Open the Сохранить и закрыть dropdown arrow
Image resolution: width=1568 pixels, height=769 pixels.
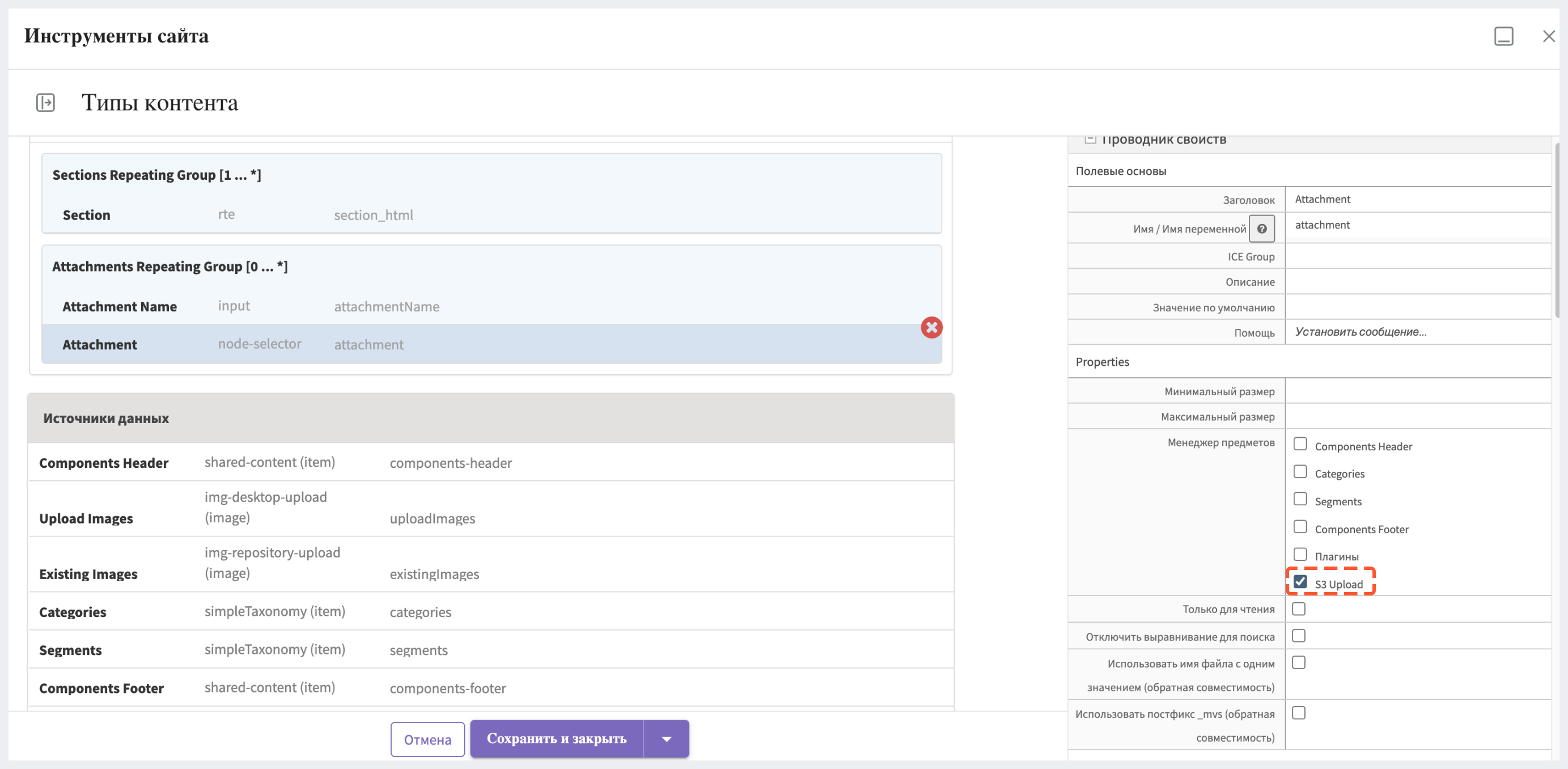667,739
